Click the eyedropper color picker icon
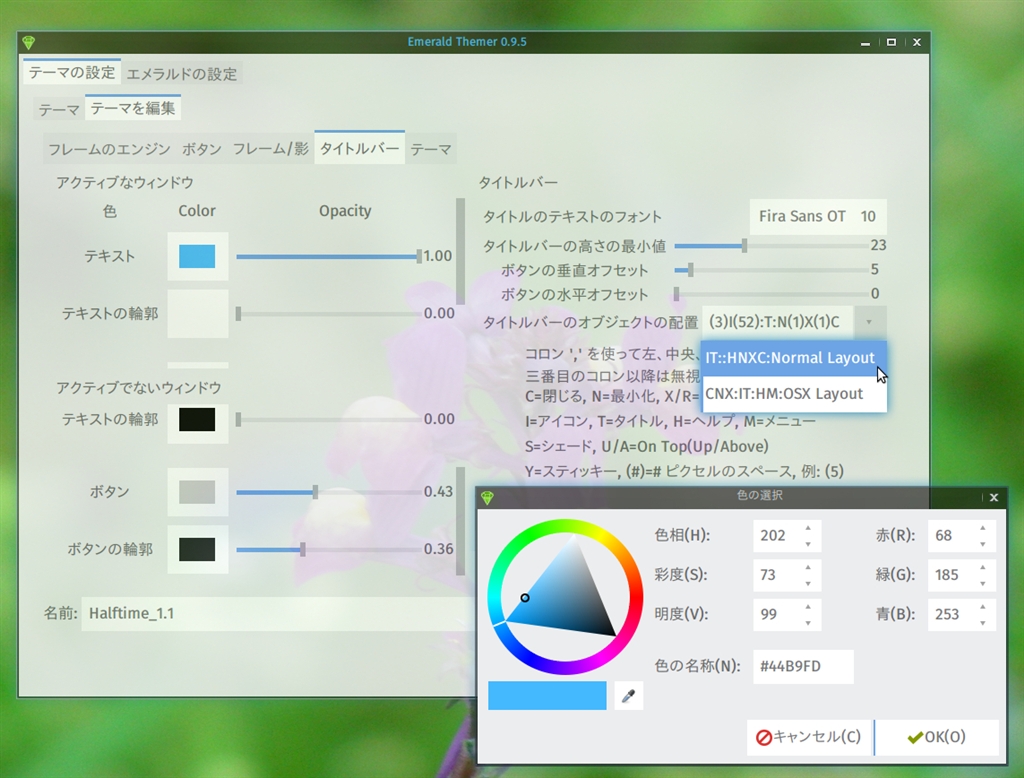 (628, 696)
